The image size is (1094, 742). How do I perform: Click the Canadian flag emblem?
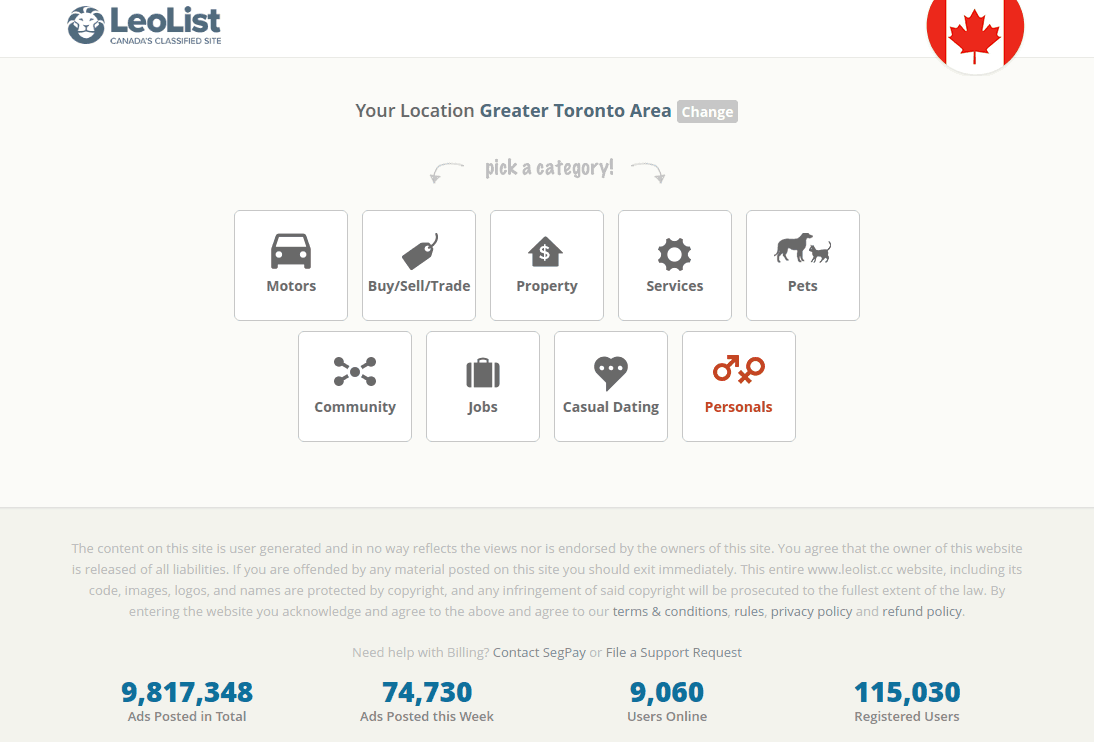(975, 33)
